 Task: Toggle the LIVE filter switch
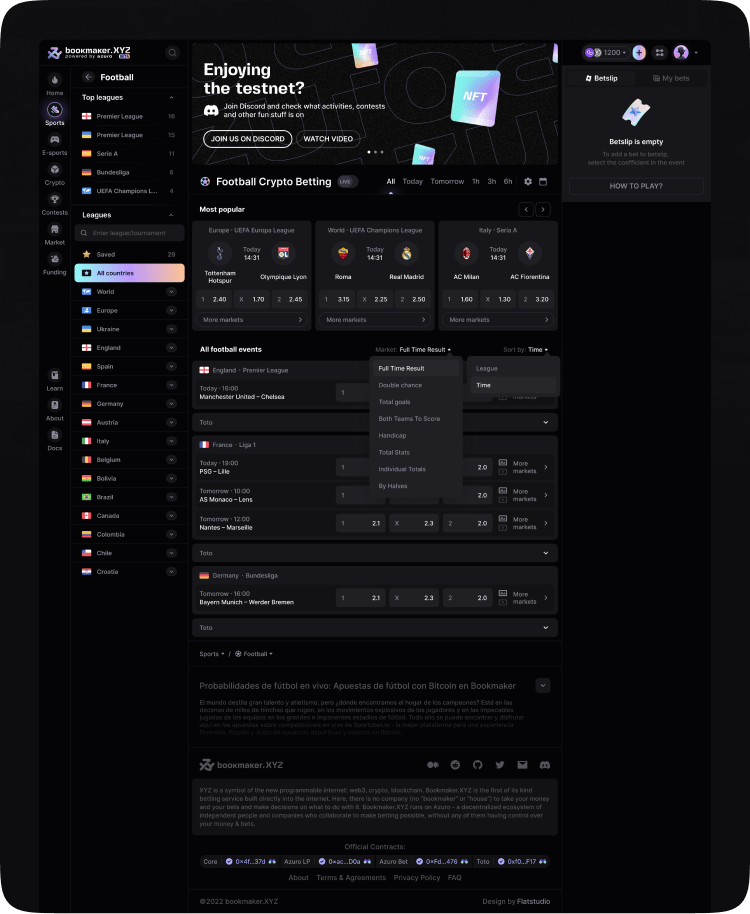coord(346,182)
